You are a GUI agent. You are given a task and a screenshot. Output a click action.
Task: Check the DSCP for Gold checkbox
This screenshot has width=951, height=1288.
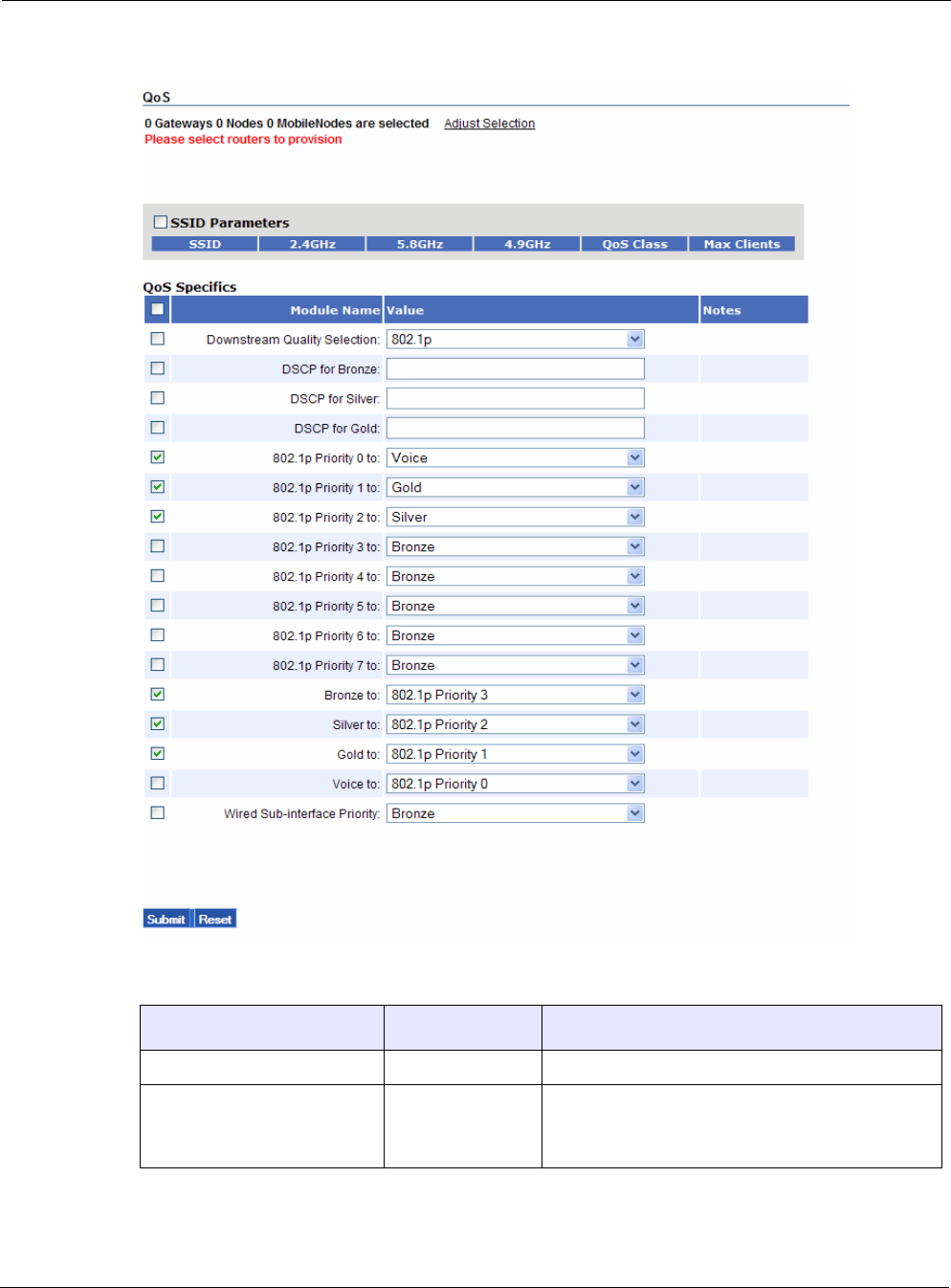point(157,428)
